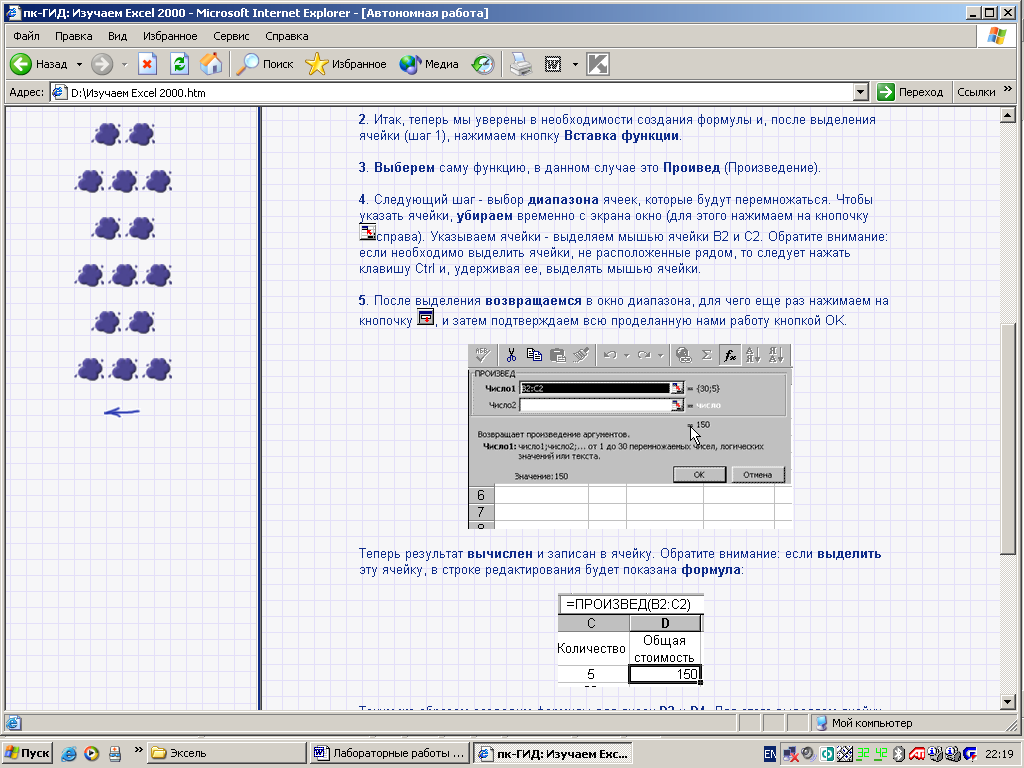Click the Windows flag logo in IE
This screenshot has height=768, width=1024.
click(997, 36)
